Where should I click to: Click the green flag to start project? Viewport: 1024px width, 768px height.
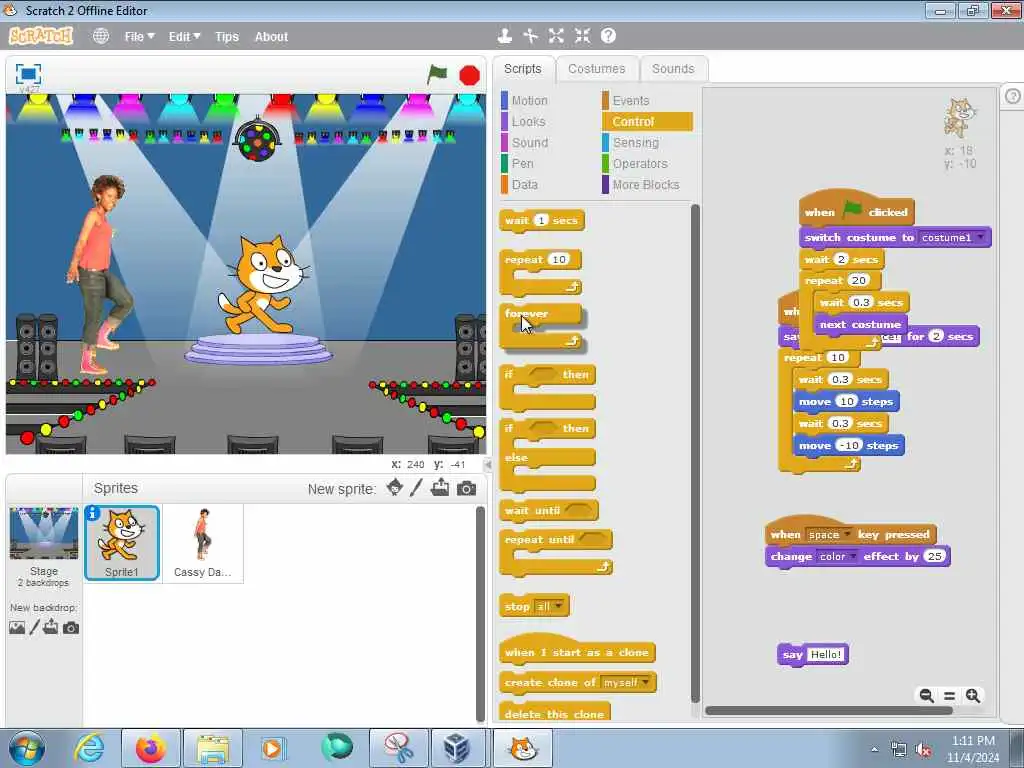437,74
